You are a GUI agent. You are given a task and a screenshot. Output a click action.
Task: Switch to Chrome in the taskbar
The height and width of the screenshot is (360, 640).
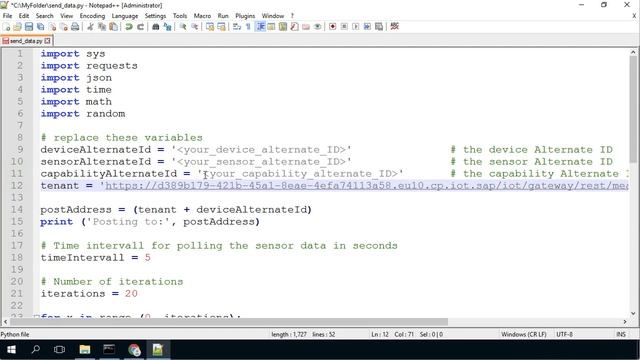pos(134,350)
